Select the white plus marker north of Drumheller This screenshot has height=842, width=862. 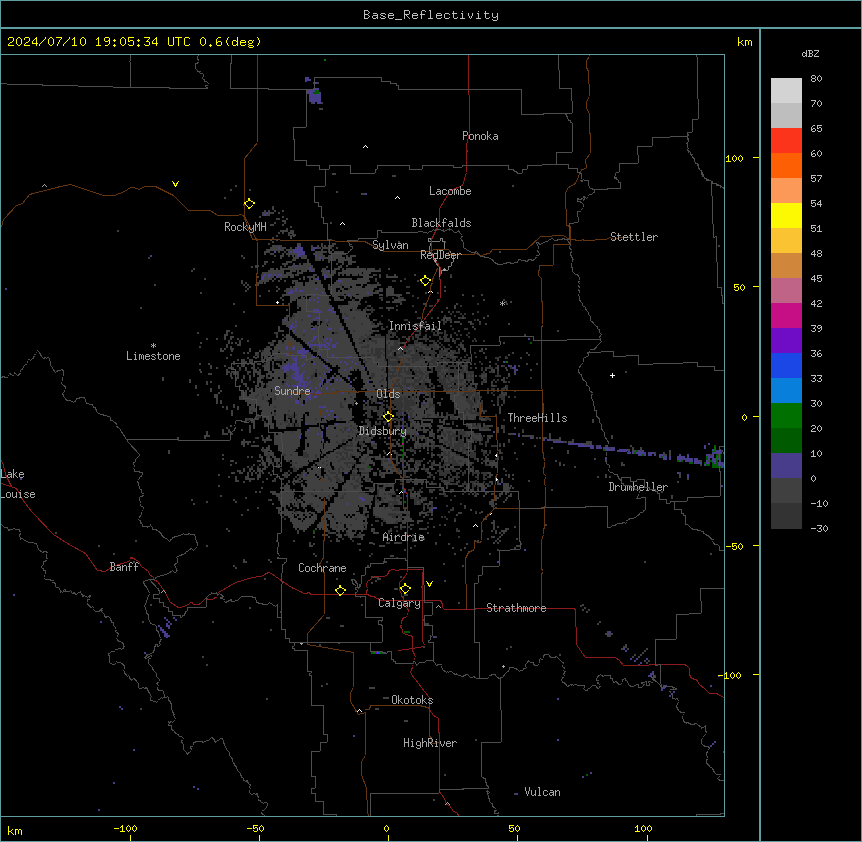[612, 375]
